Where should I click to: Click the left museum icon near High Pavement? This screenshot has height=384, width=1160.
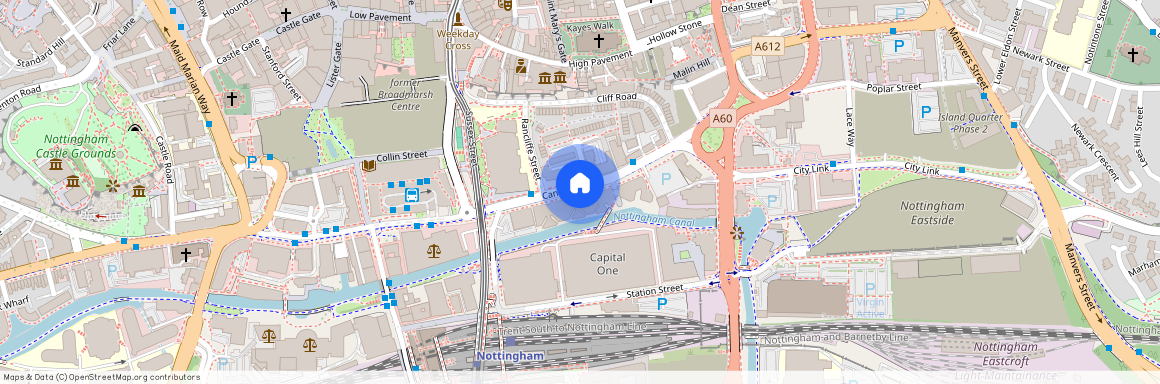545,78
